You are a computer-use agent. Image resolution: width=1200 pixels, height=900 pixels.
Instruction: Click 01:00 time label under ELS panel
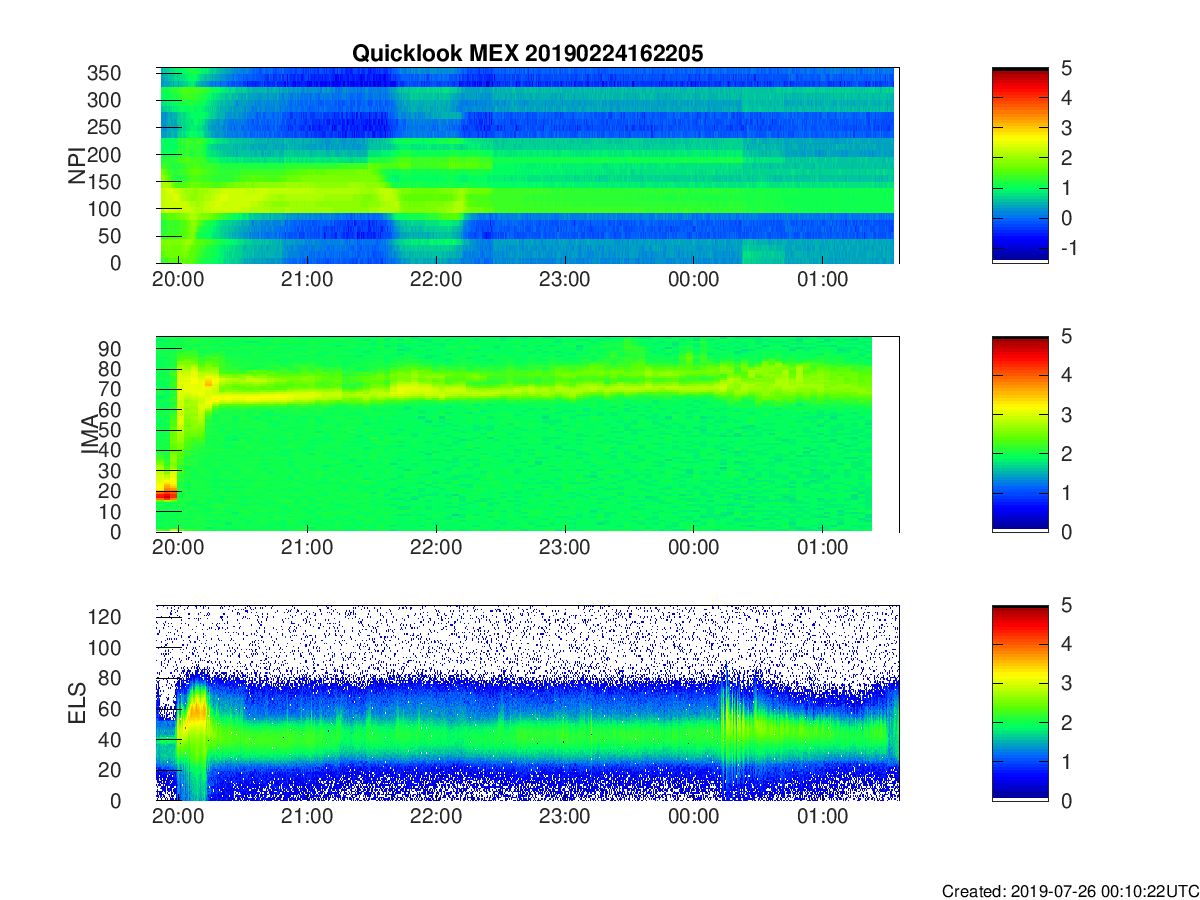823,817
